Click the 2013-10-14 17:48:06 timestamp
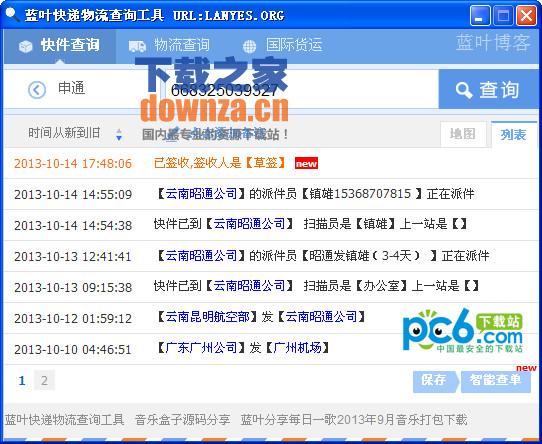 point(73,164)
